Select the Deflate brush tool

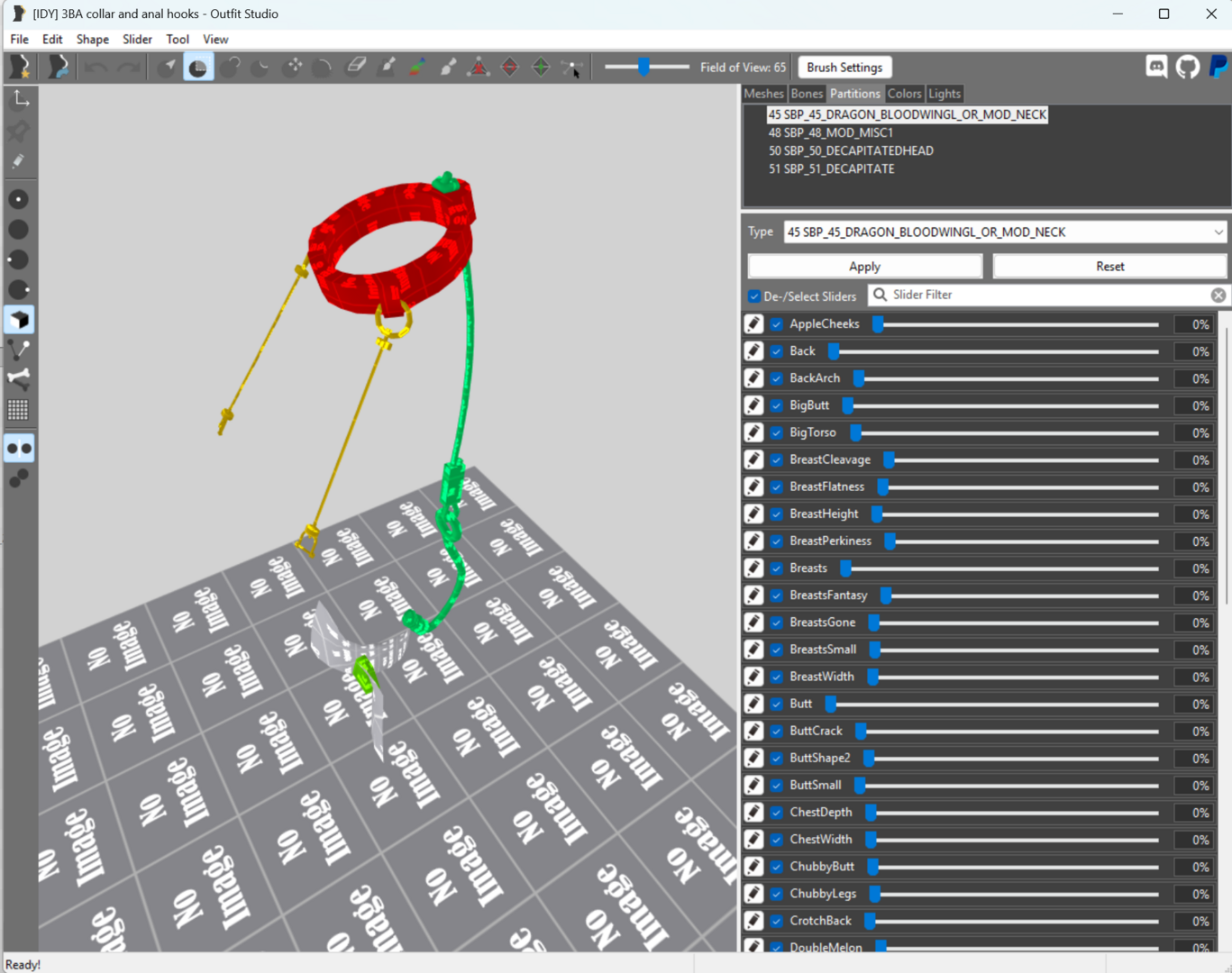click(x=260, y=68)
